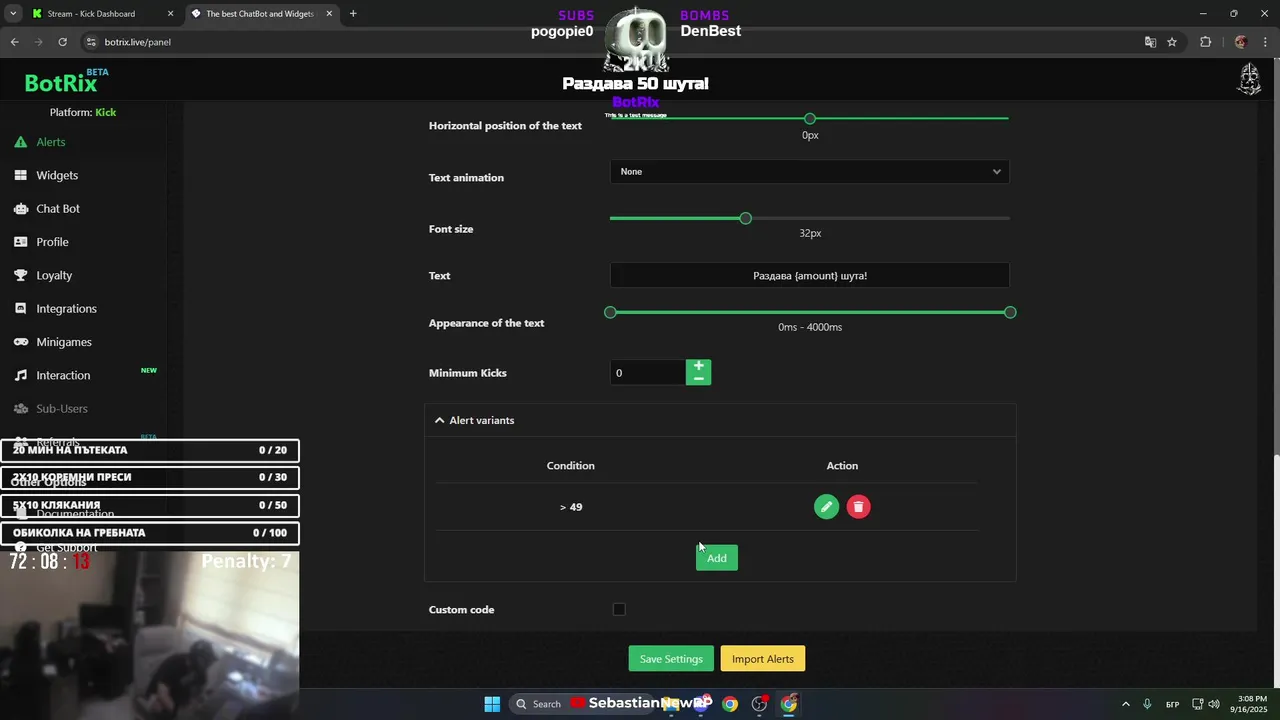Viewport: 1280px width, 720px height.
Task: Click the Integrations link icon
Action: coord(20,308)
